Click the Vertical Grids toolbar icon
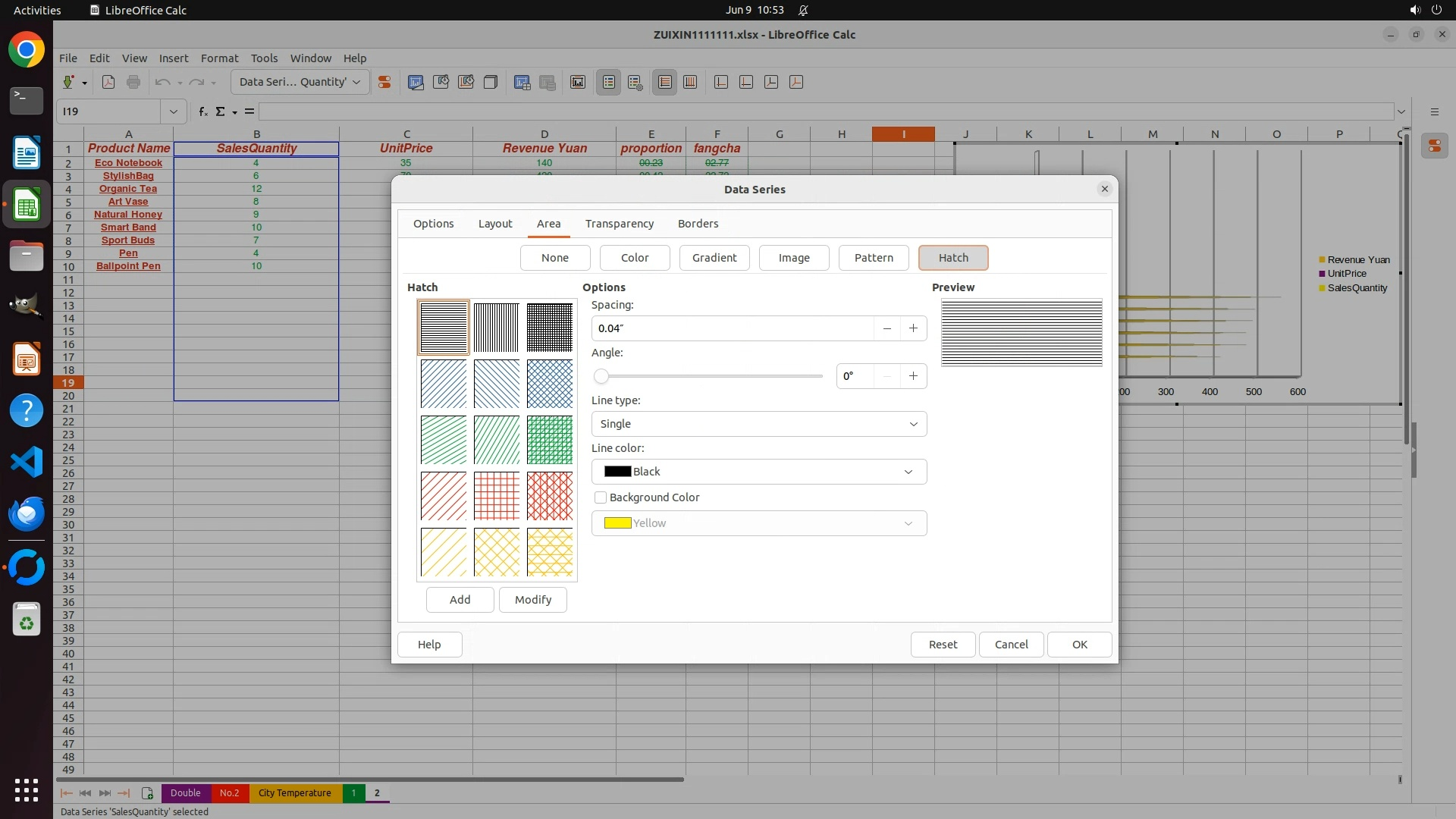1456x819 pixels. tap(690, 82)
